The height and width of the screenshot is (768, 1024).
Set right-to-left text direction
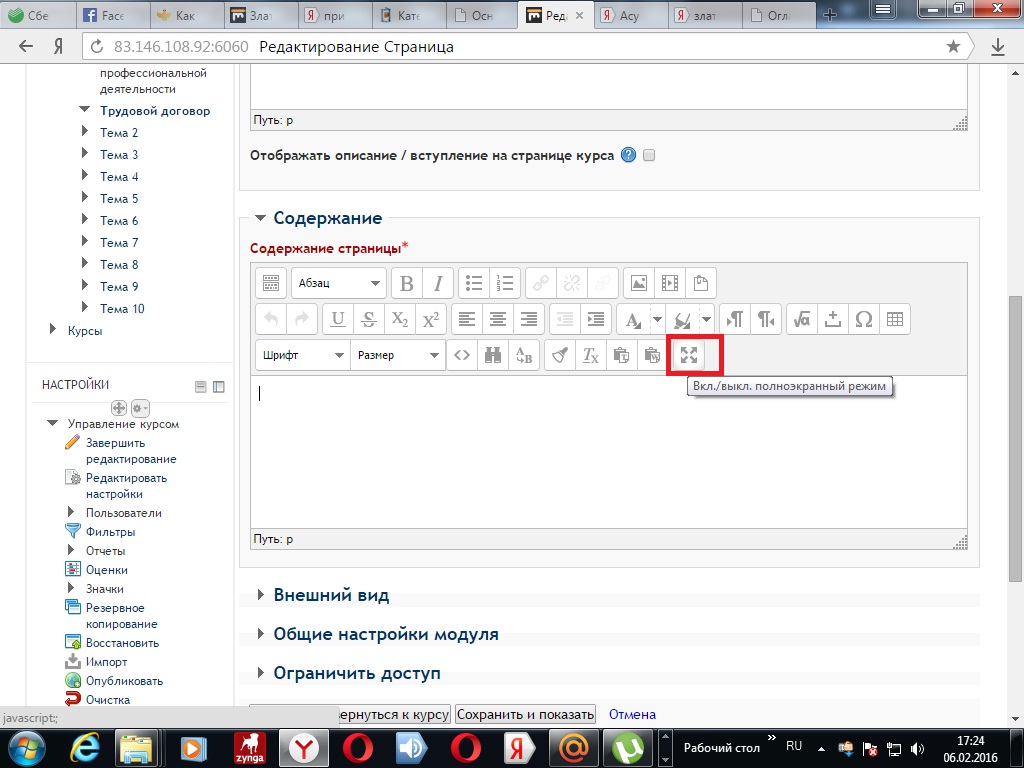(x=766, y=319)
